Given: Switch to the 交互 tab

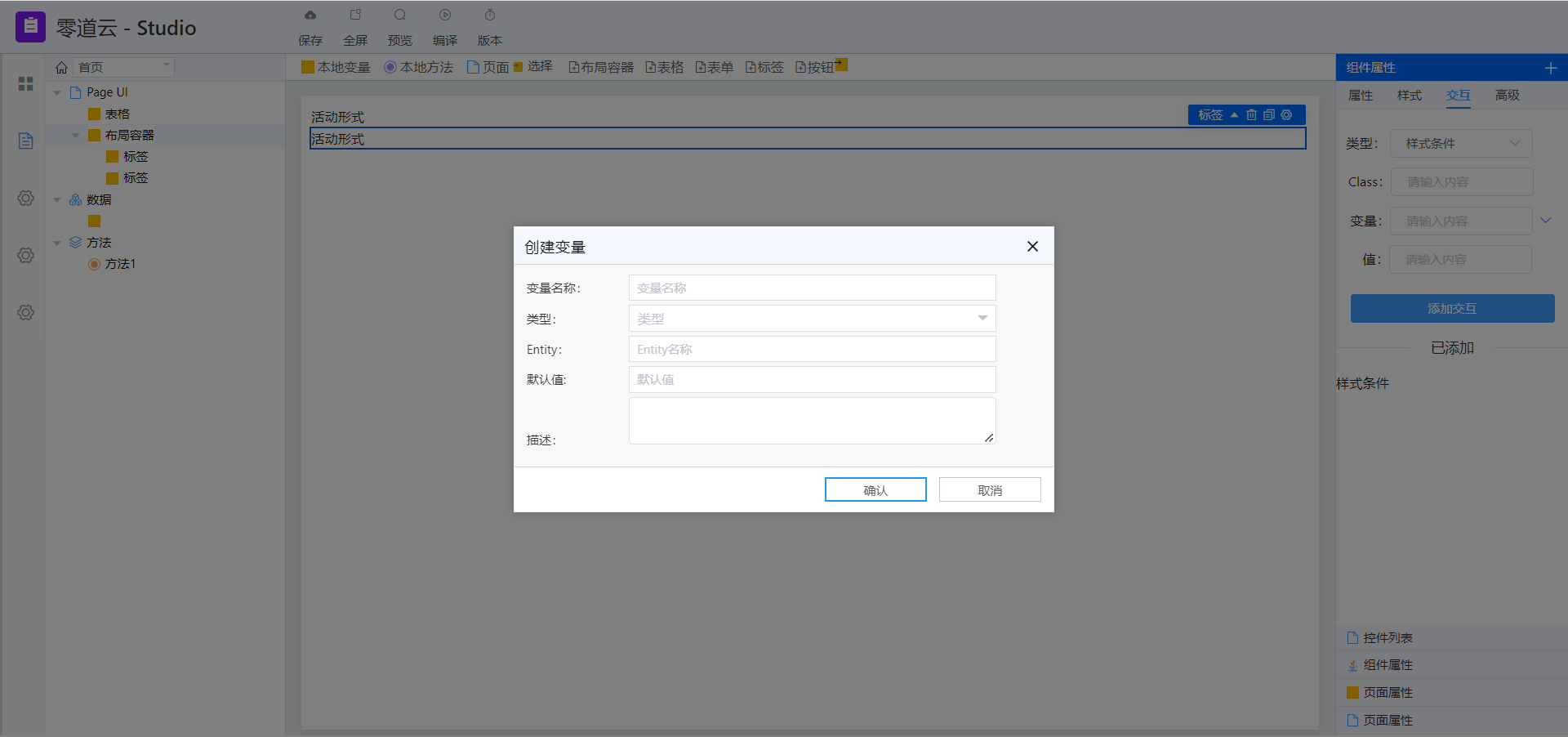Looking at the screenshot, I should [1458, 96].
